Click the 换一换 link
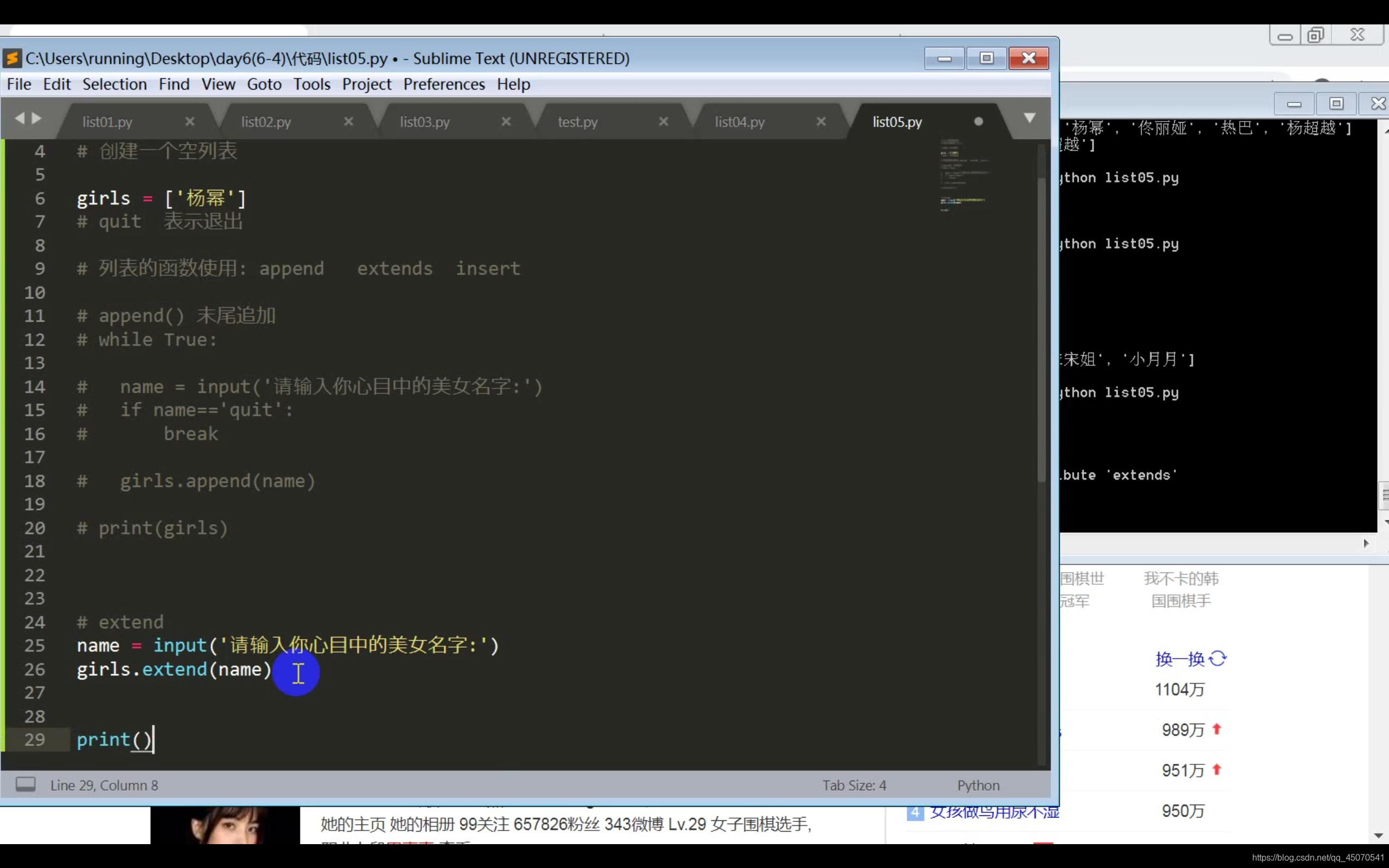The image size is (1389, 868). 1180,659
